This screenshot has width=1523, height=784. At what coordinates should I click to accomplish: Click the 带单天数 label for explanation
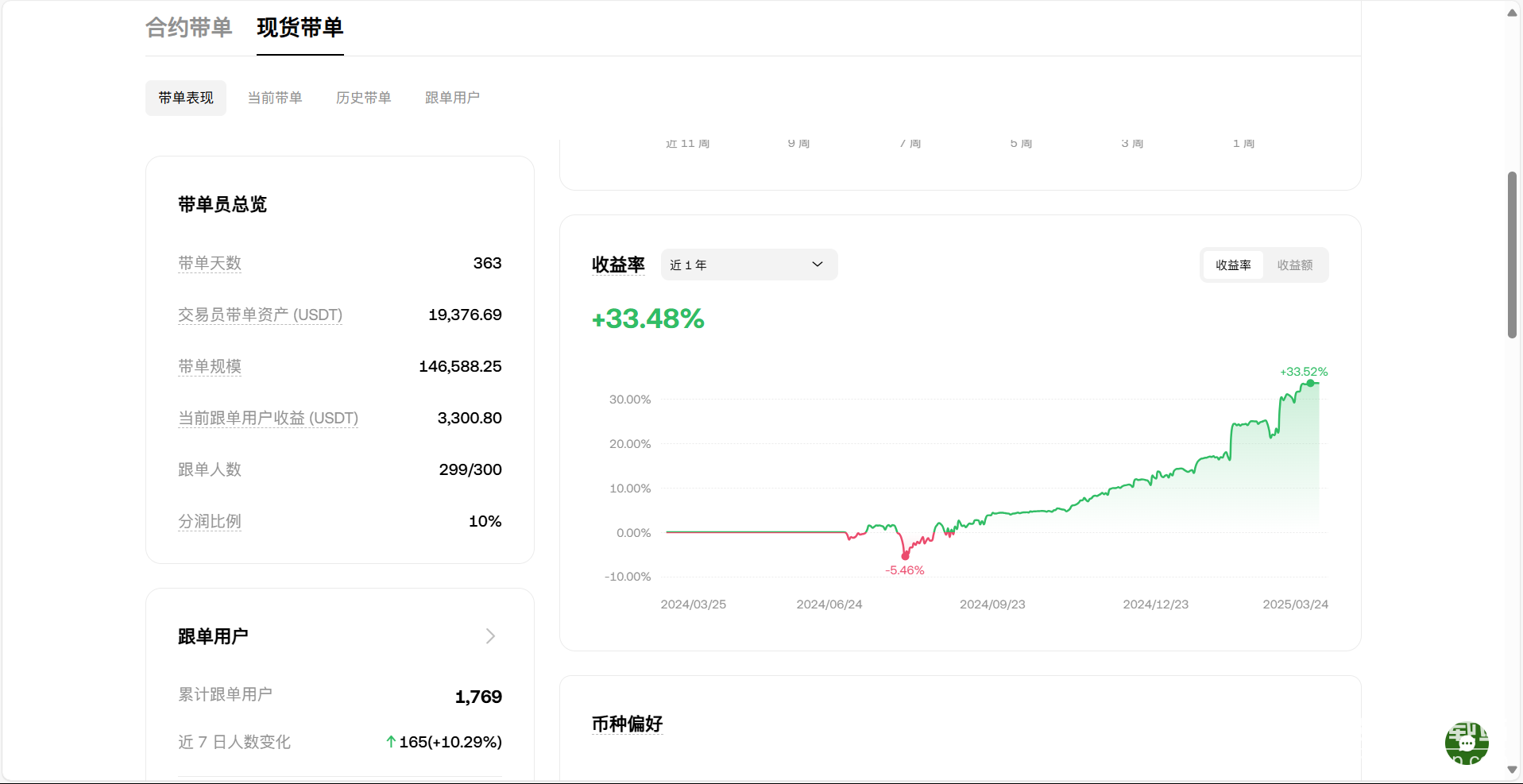[210, 263]
